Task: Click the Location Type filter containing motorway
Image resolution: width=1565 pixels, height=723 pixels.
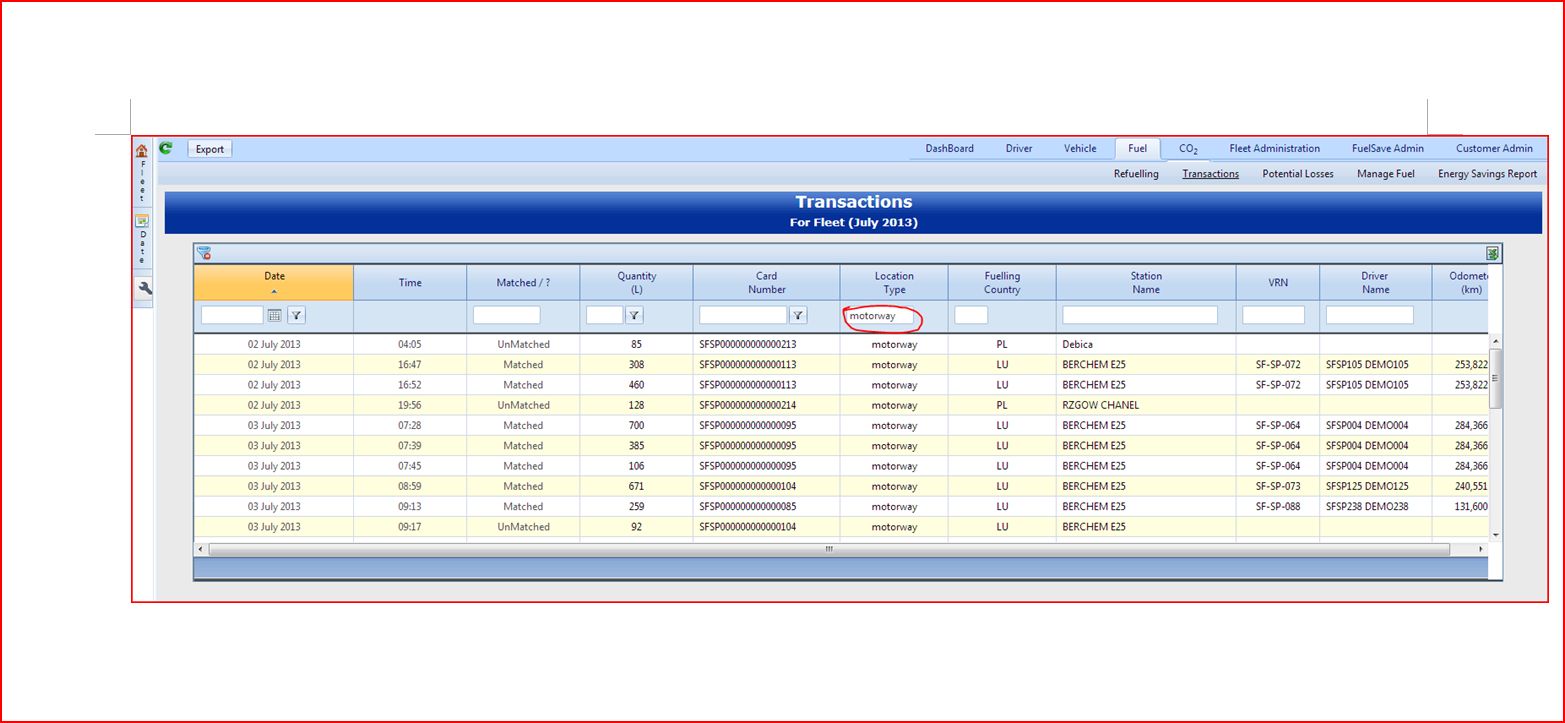Action: click(880, 316)
